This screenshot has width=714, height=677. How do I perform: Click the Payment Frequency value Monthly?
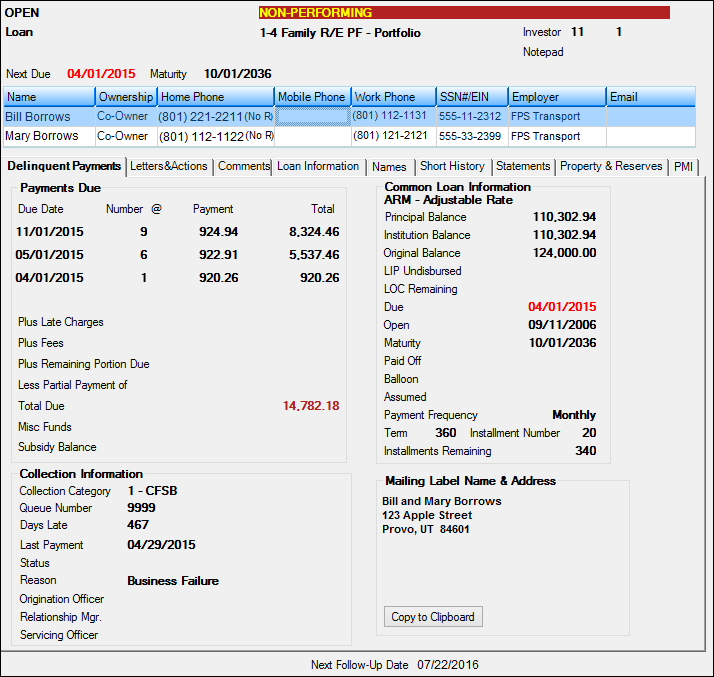574,415
